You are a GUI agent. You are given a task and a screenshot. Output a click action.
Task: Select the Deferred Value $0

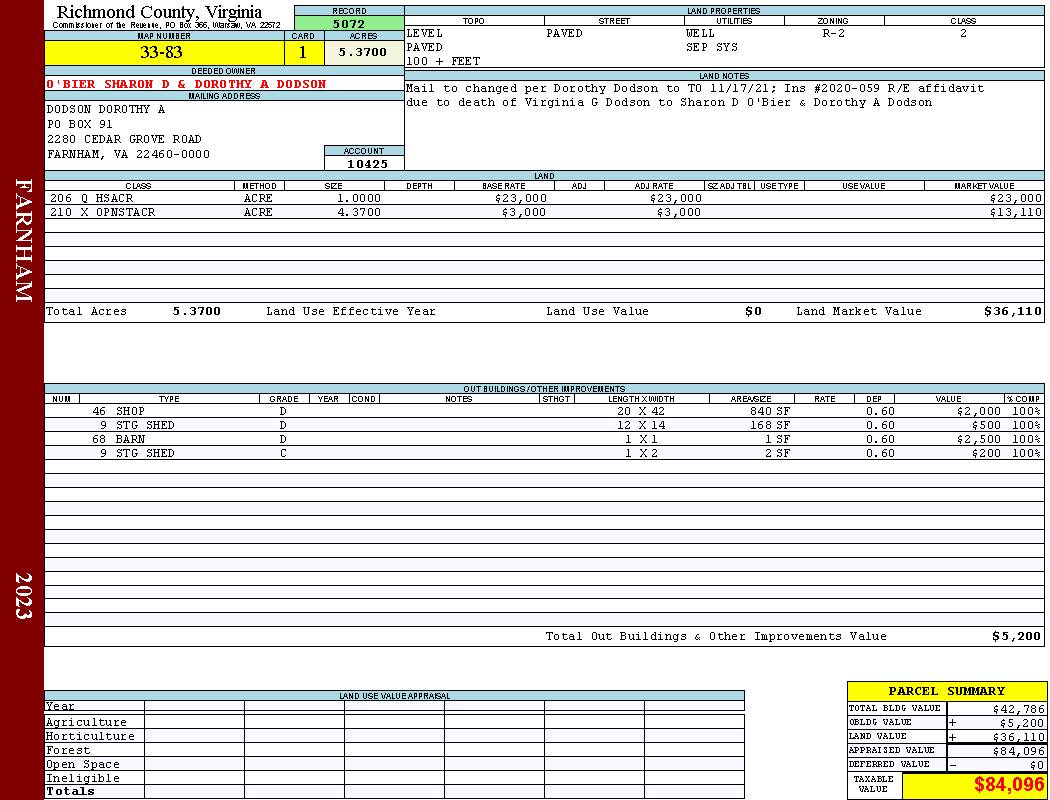pos(1037,765)
